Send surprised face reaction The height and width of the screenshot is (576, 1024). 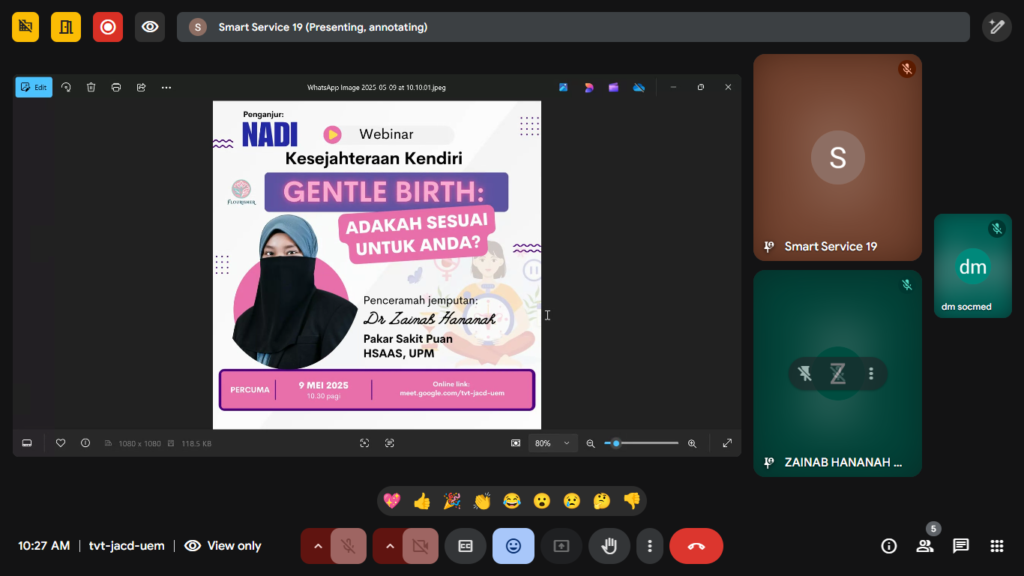pyautogui.click(x=541, y=501)
